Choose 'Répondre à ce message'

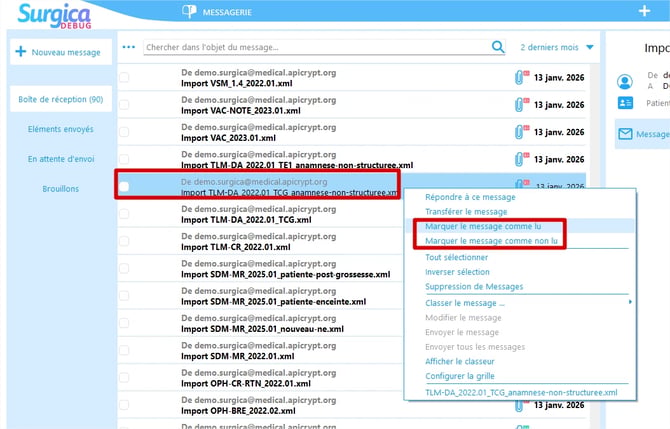470,197
